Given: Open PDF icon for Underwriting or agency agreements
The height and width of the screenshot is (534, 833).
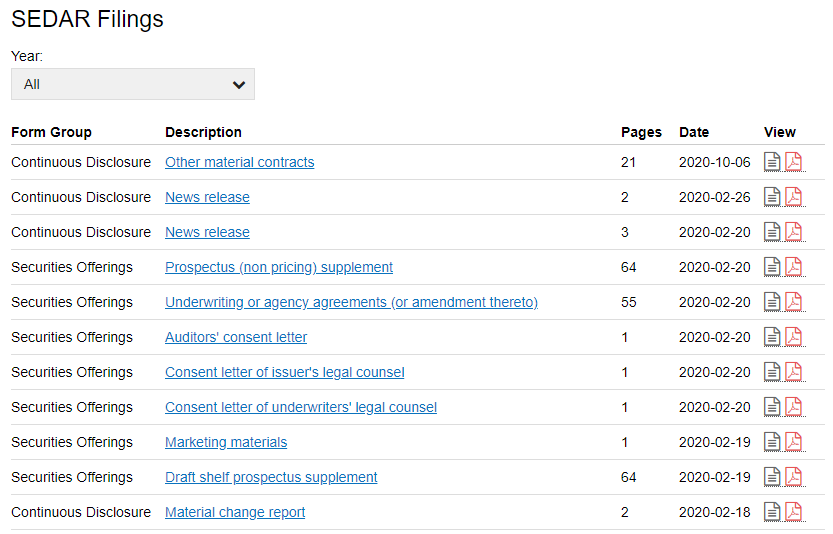Looking at the screenshot, I should tap(793, 302).
